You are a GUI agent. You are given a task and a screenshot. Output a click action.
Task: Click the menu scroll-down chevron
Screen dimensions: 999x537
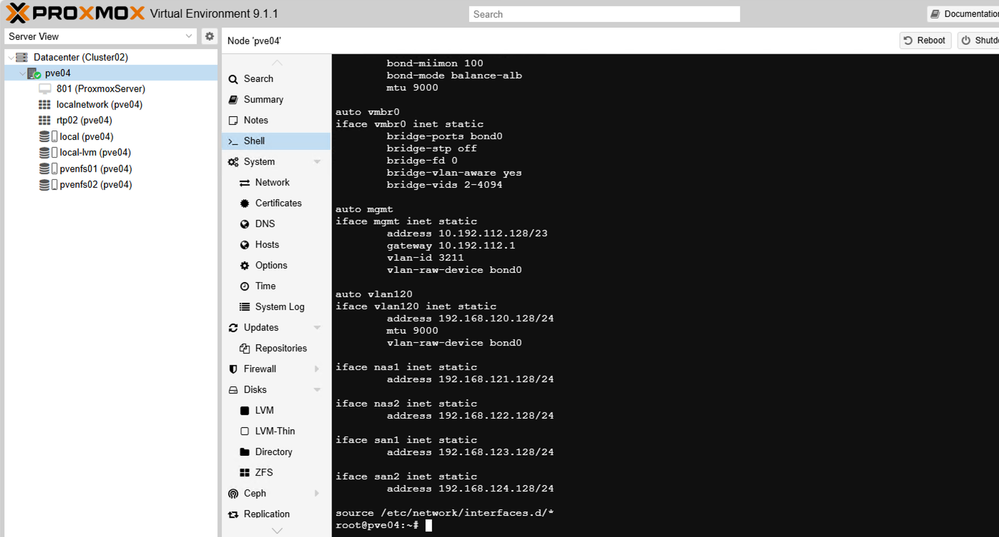pos(277,530)
